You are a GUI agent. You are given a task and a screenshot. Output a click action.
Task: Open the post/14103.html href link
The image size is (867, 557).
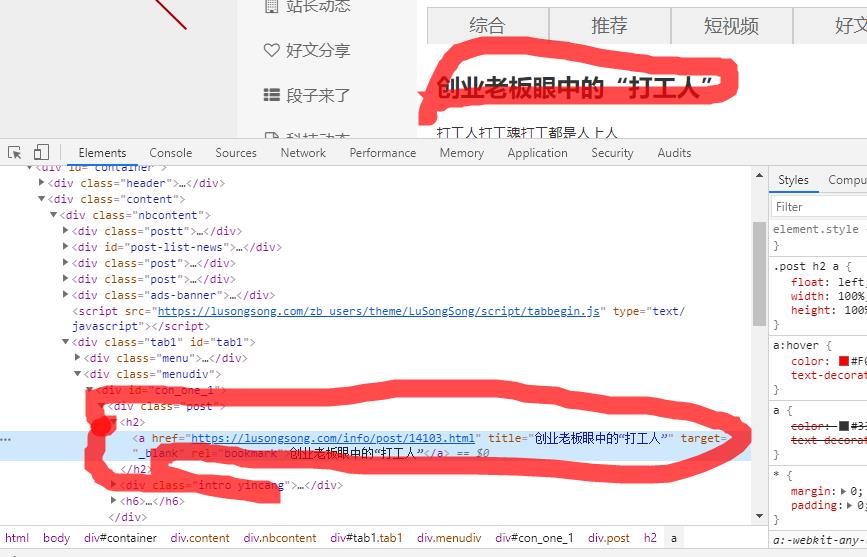coord(333,439)
